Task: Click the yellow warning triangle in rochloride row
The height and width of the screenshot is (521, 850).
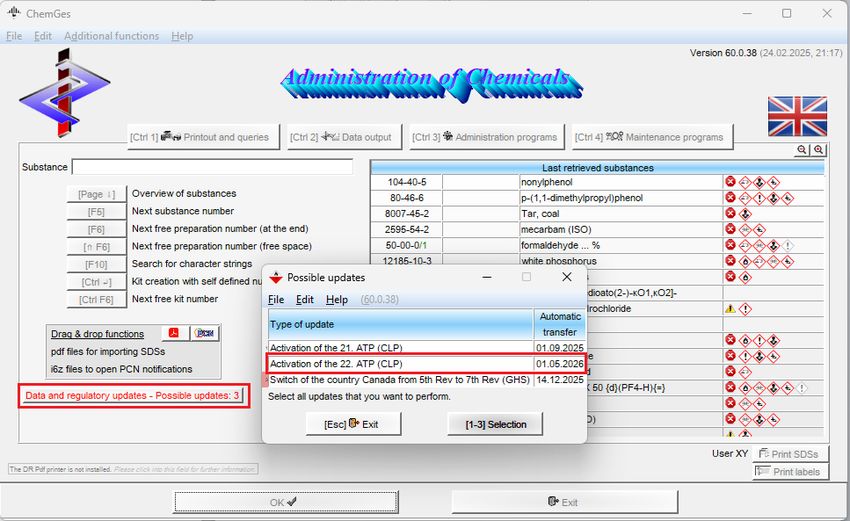Action: (x=730, y=309)
